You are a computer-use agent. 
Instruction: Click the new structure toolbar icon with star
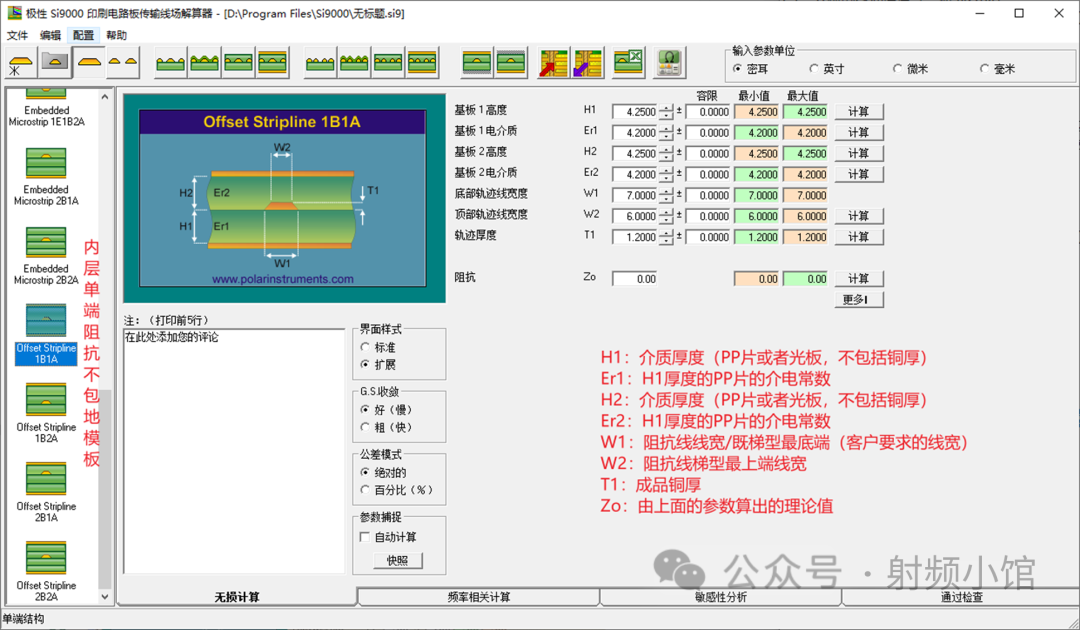pyautogui.click(x=20, y=63)
